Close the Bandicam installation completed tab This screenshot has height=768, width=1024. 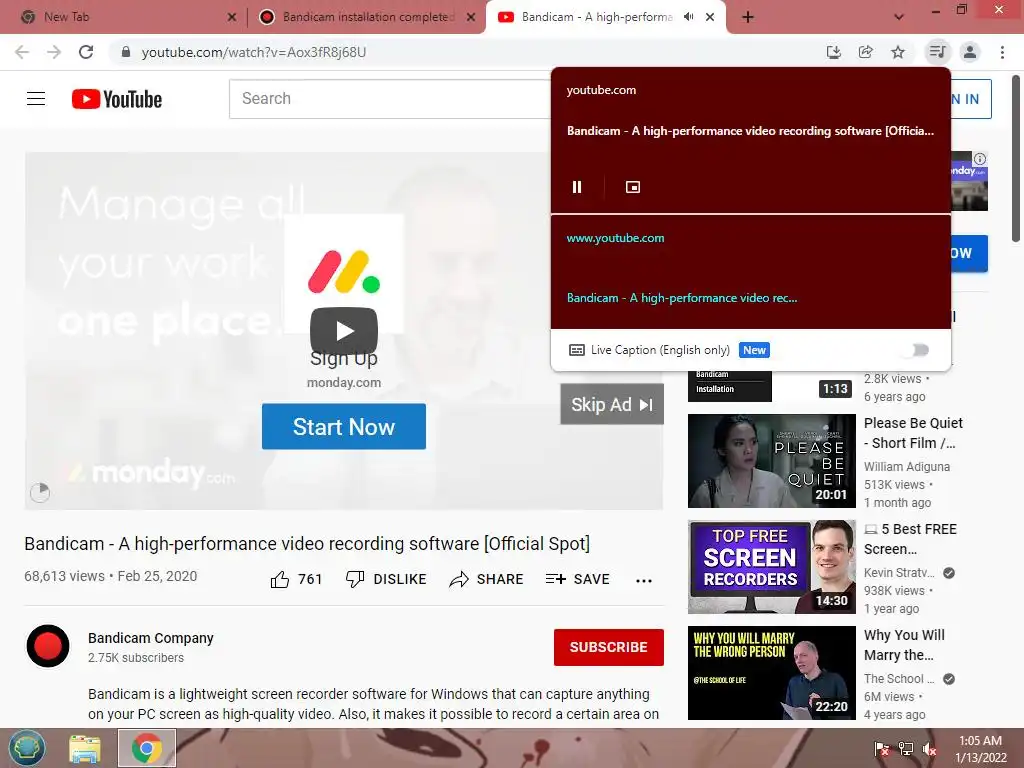471,18
